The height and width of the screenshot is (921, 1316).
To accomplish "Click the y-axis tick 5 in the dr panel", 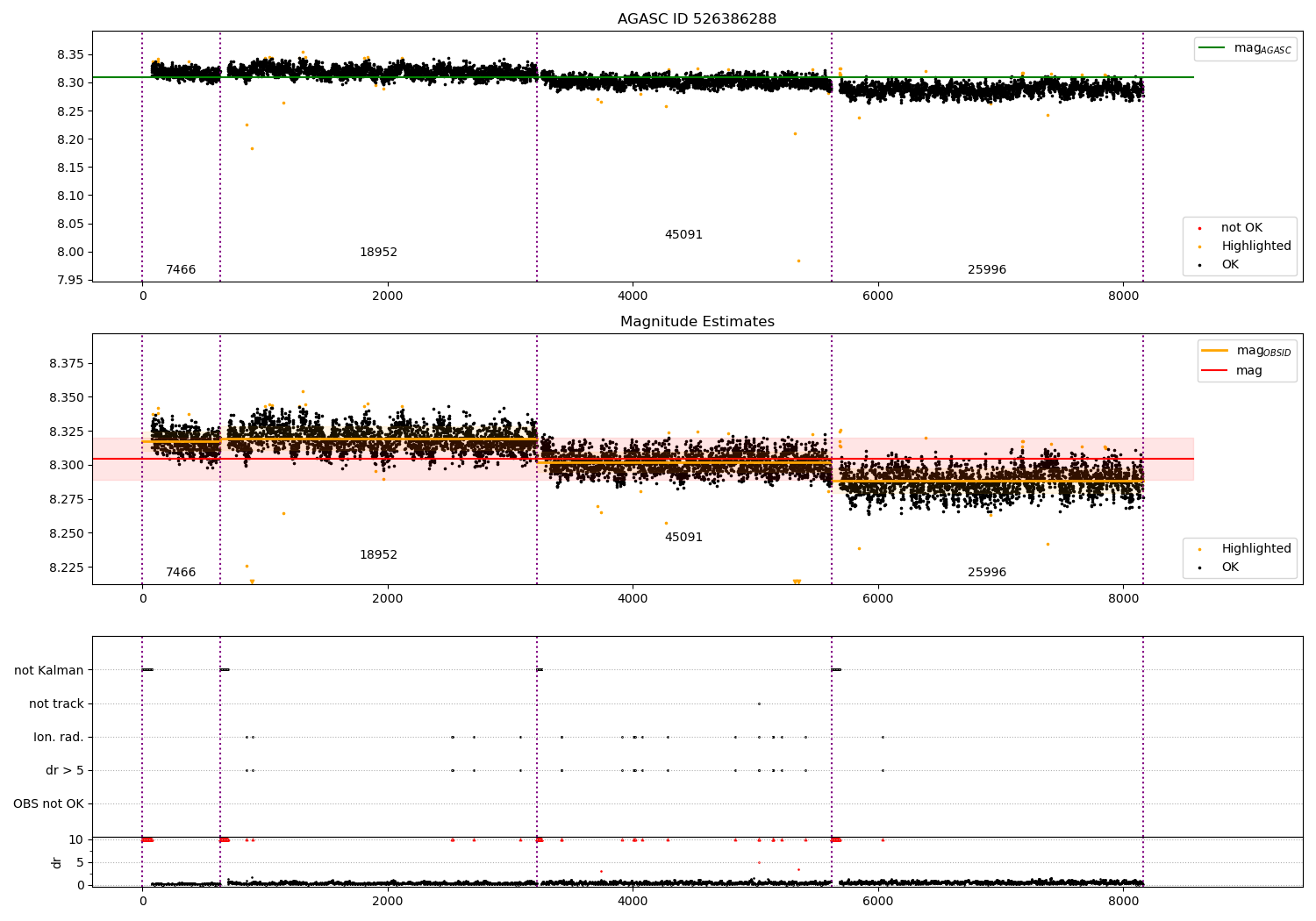I will point(81,863).
